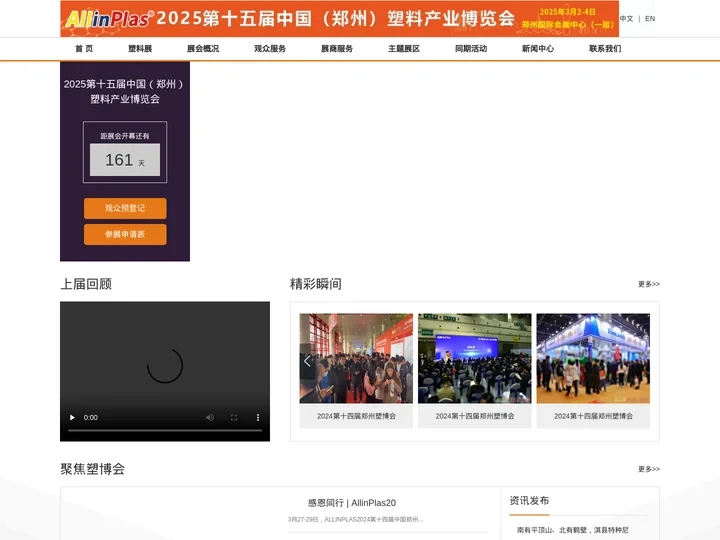The height and width of the screenshot is (540, 720).
Task: Open the 塑料展 menu item
Action: [x=140, y=49]
